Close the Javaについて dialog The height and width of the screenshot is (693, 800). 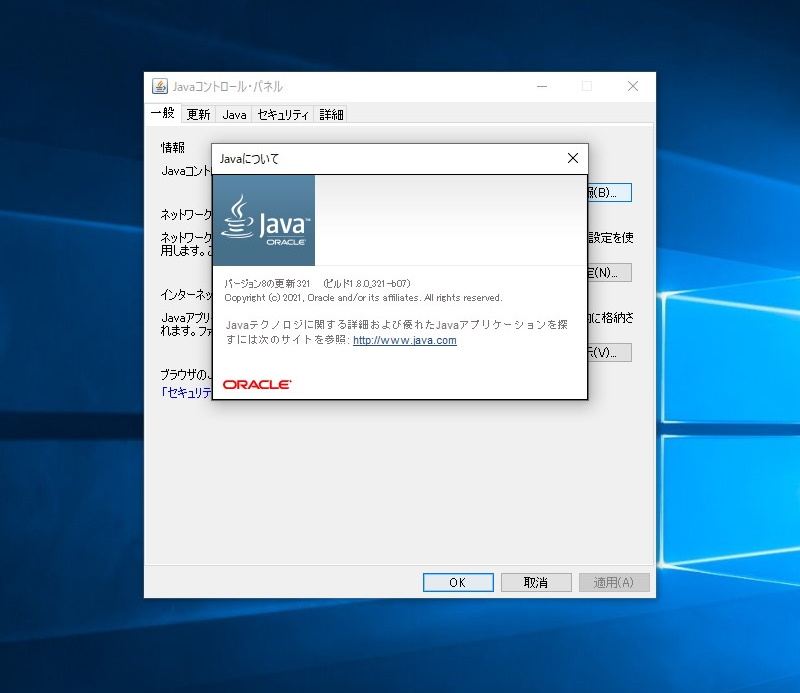[x=572, y=158]
